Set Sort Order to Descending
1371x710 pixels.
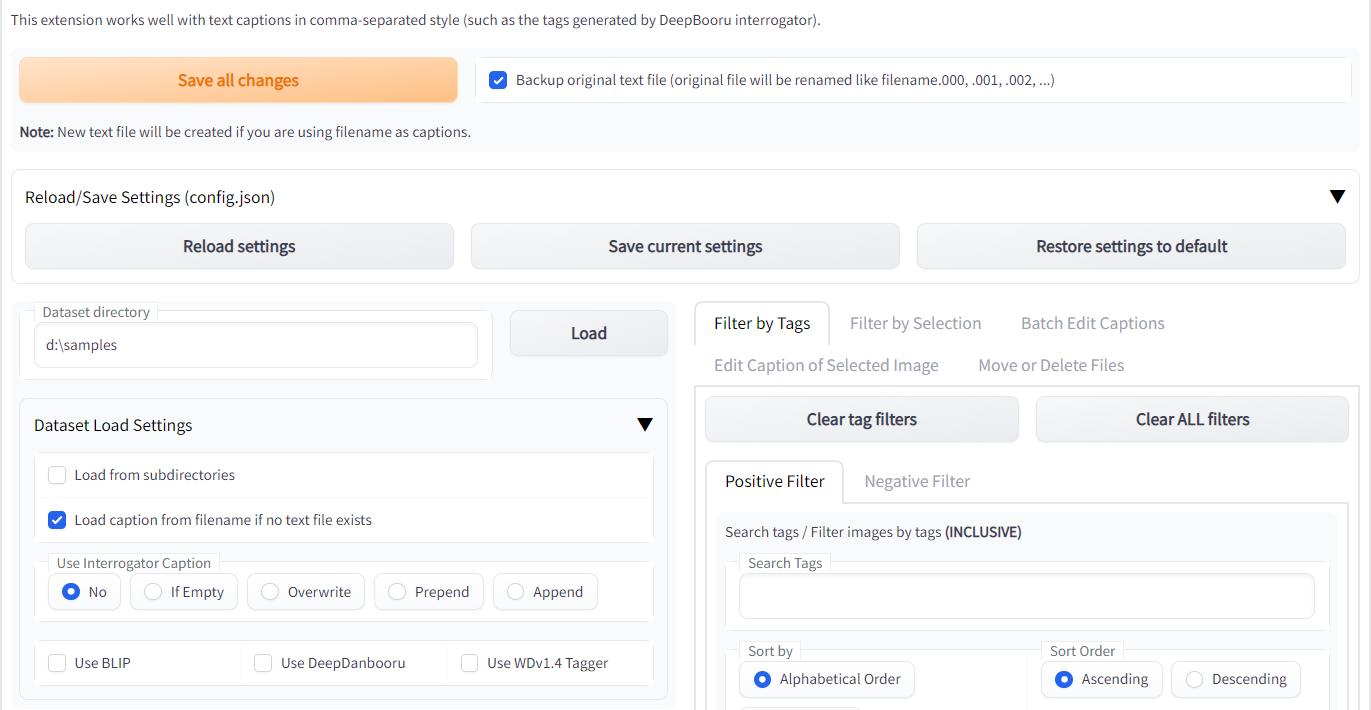click(1194, 679)
